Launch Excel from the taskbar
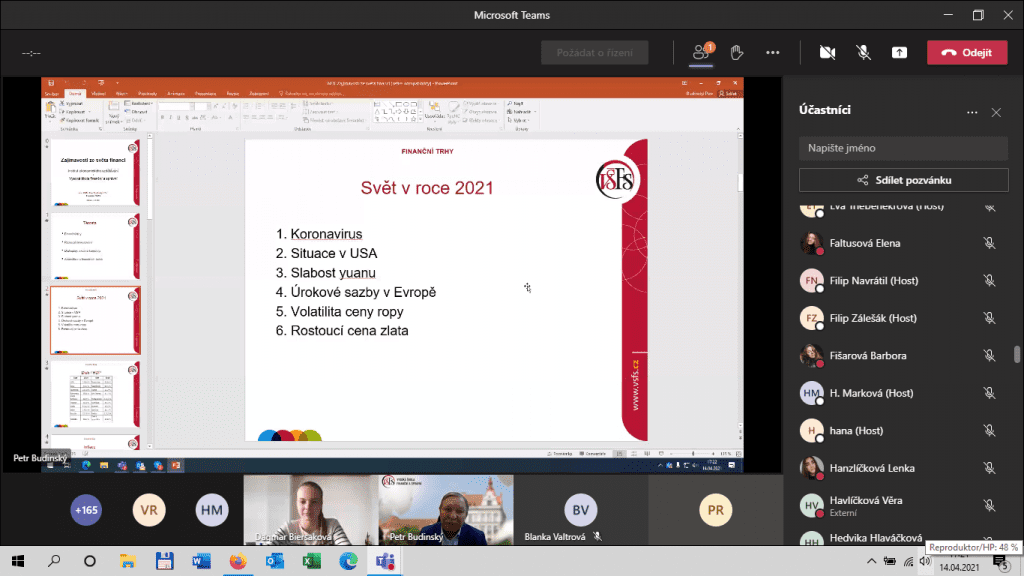 coord(312,561)
